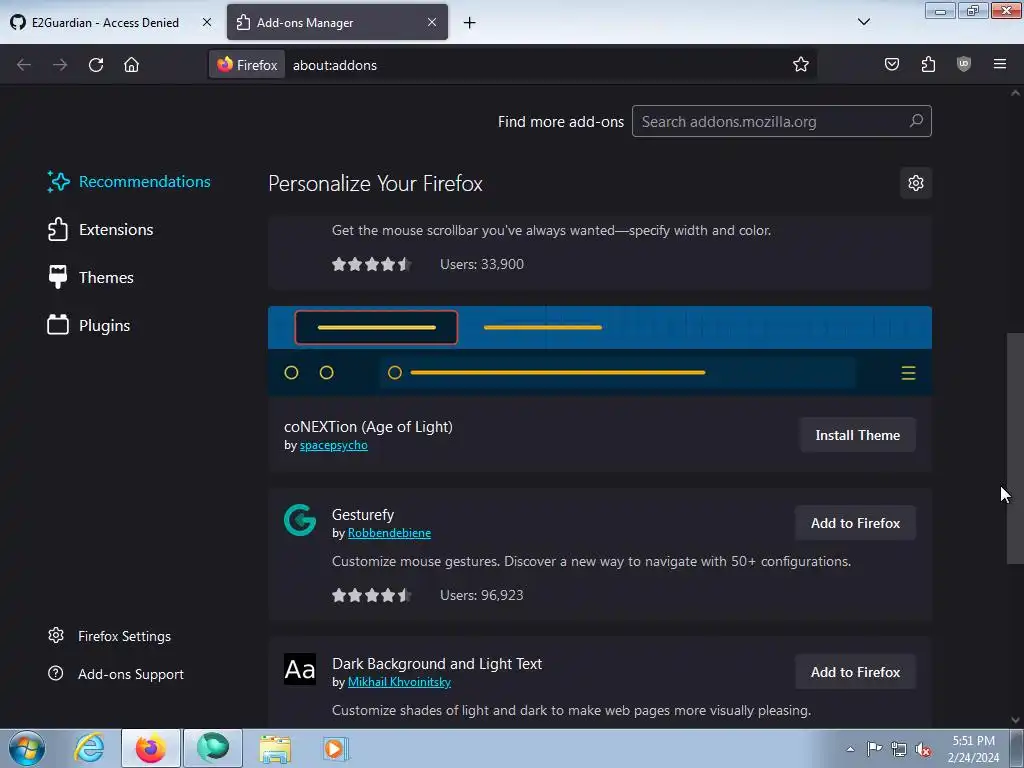Screen dimensions: 1024x768
Task: Click the page vertical scrollbar thumb
Action: coord(1015,448)
